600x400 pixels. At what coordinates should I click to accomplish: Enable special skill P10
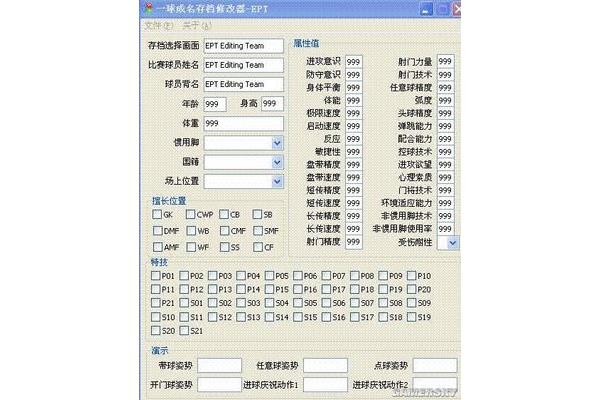tap(412, 276)
